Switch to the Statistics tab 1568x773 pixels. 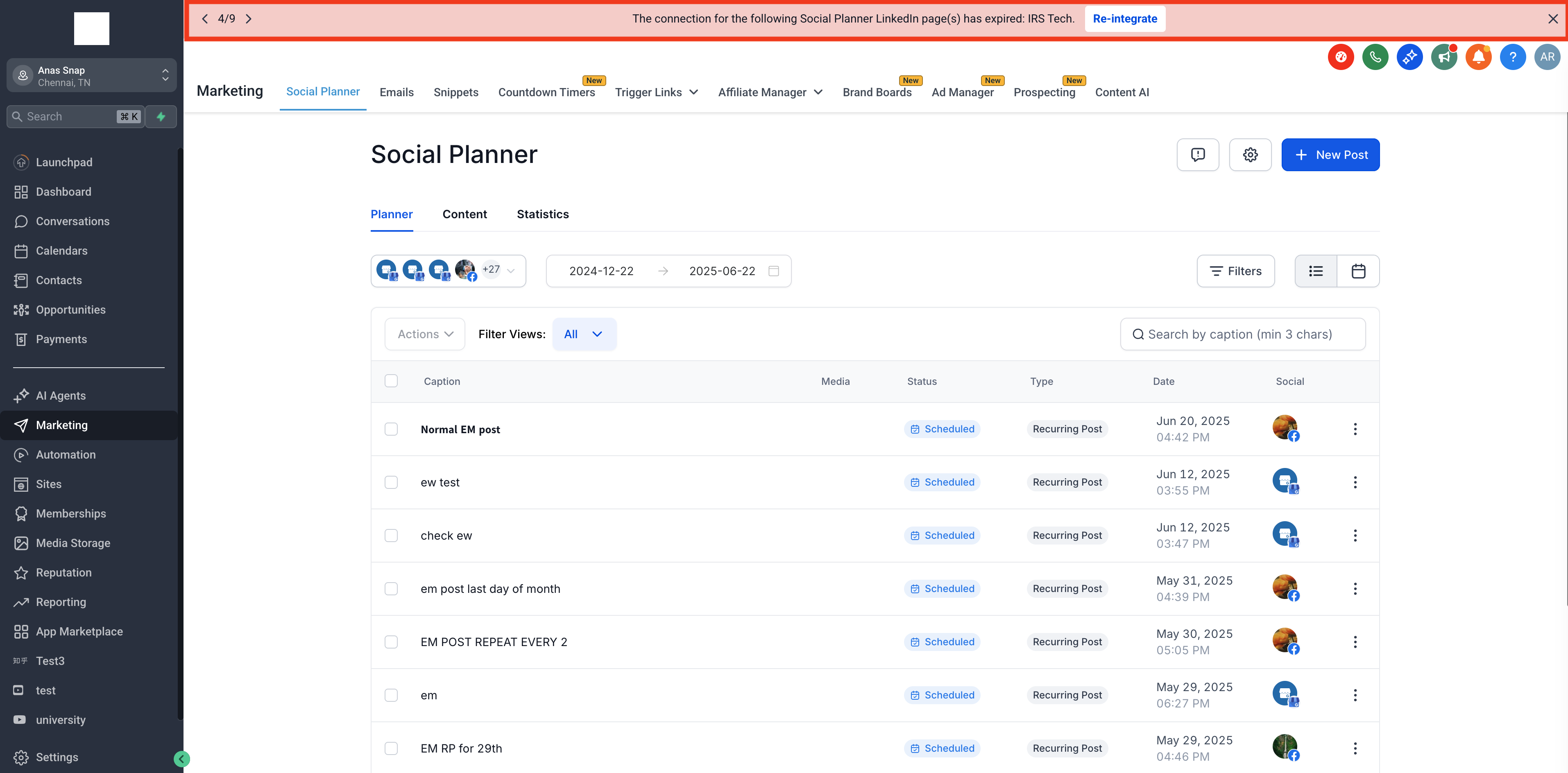542,215
